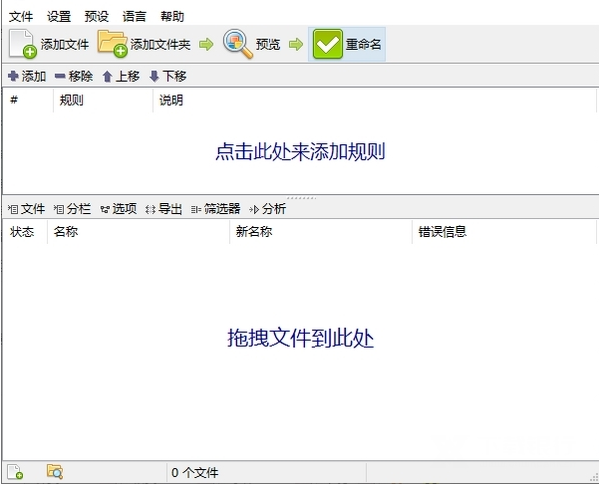Open the 语言 language menu
599x484 pixels.
pyautogui.click(x=134, y=16)
